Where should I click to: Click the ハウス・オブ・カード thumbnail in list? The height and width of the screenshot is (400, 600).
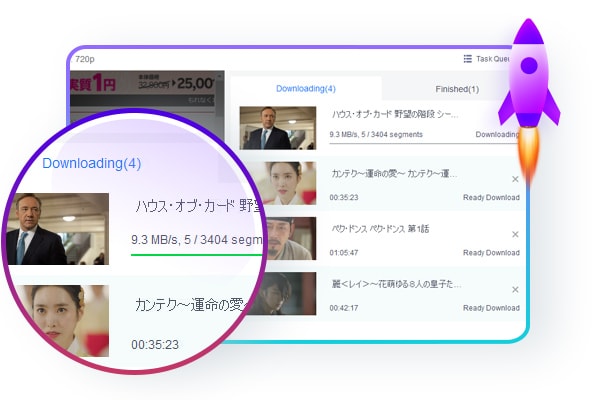pyautogui.click(x=278, y=128)
